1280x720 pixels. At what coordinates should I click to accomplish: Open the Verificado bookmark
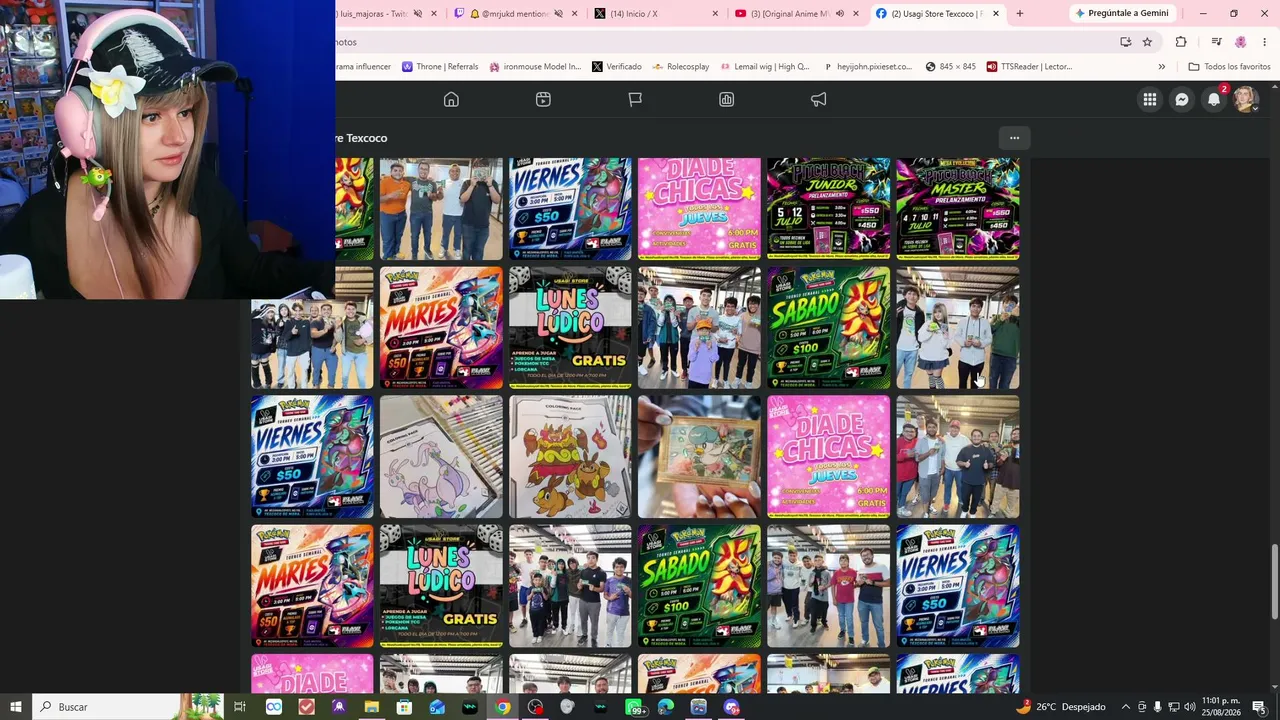tap(617, 67)
